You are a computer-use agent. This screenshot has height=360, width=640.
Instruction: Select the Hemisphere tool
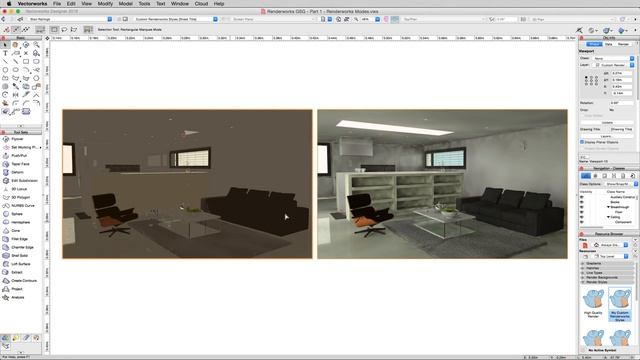[21, 222]
